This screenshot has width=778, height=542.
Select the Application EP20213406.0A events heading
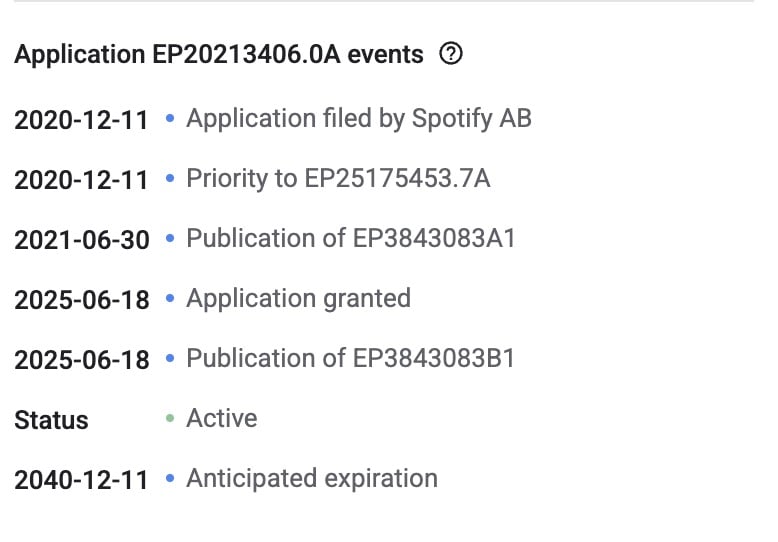click(x=219, y=54)
